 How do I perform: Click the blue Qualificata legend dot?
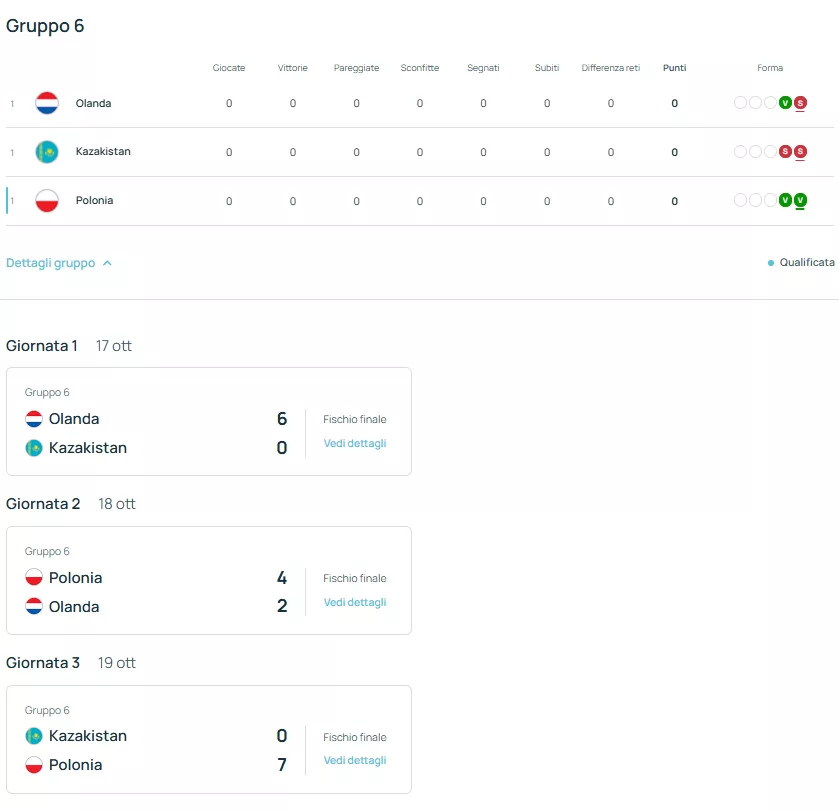[771, 263]
